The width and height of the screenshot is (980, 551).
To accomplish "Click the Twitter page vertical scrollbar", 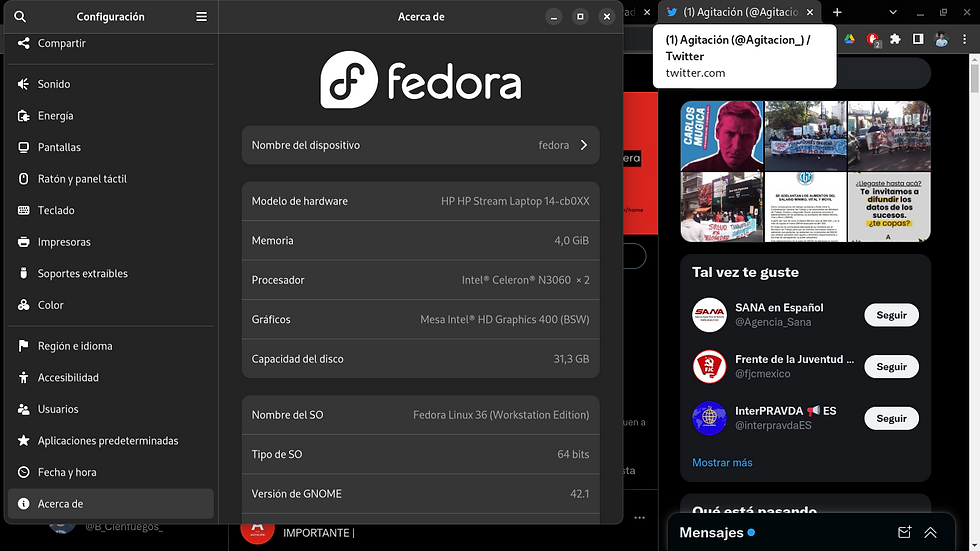I will point(974,78).
